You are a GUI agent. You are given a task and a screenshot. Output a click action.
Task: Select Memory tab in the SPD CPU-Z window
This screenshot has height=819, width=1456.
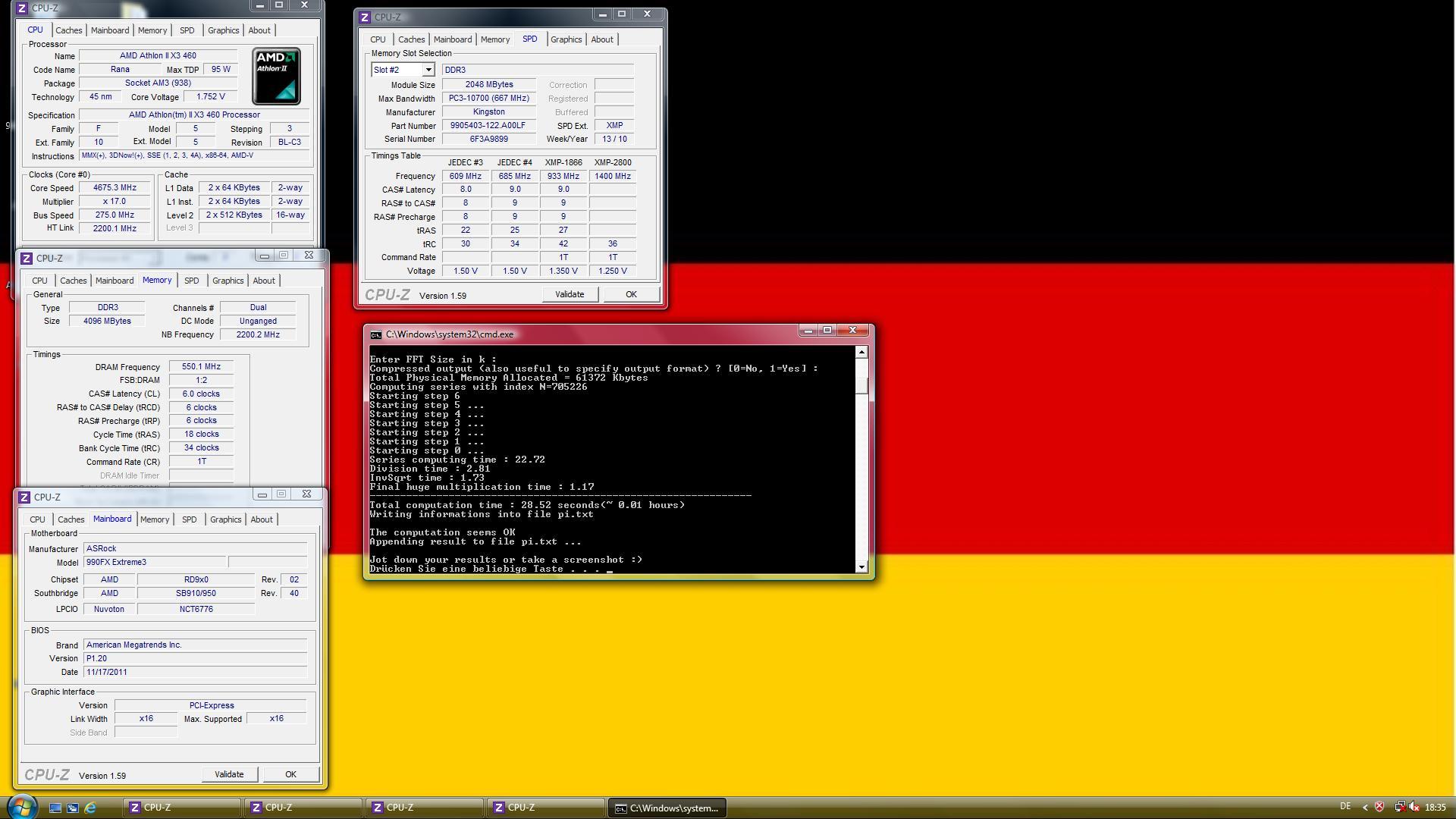tap(495, 39)
